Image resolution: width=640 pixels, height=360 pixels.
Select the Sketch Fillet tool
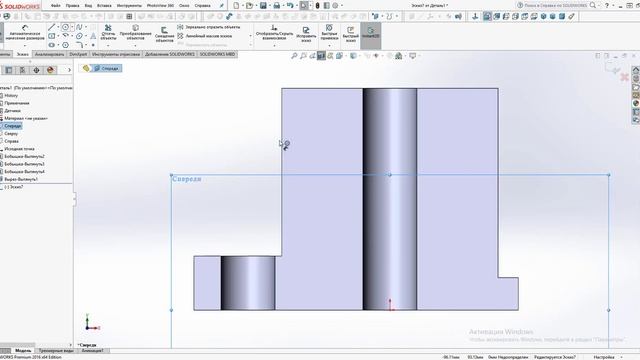point(79,45)
